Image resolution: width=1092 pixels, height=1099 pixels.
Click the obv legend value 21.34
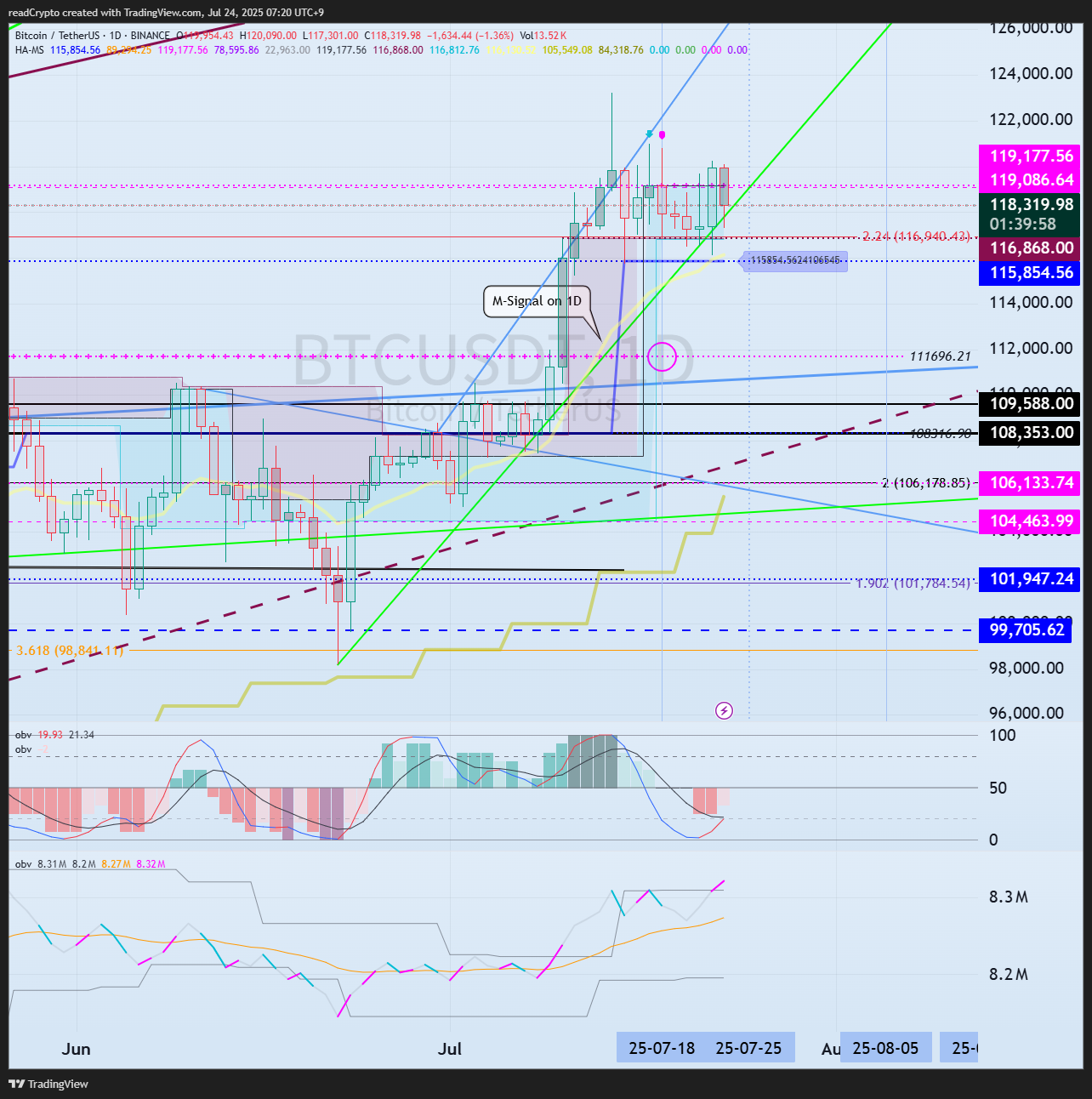click(82, 735)
